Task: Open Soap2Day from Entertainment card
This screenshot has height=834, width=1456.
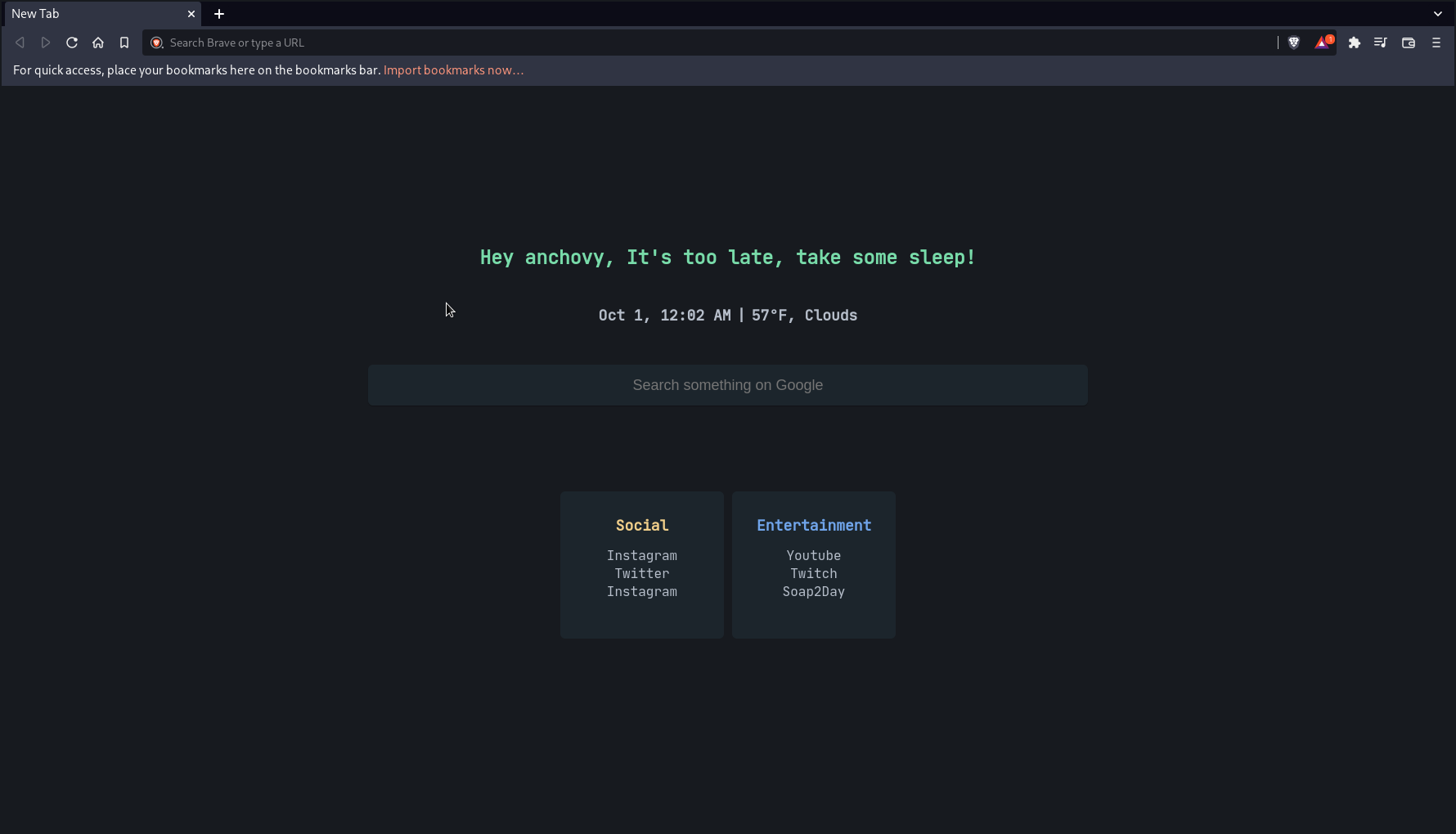Action: click(813, 592)
